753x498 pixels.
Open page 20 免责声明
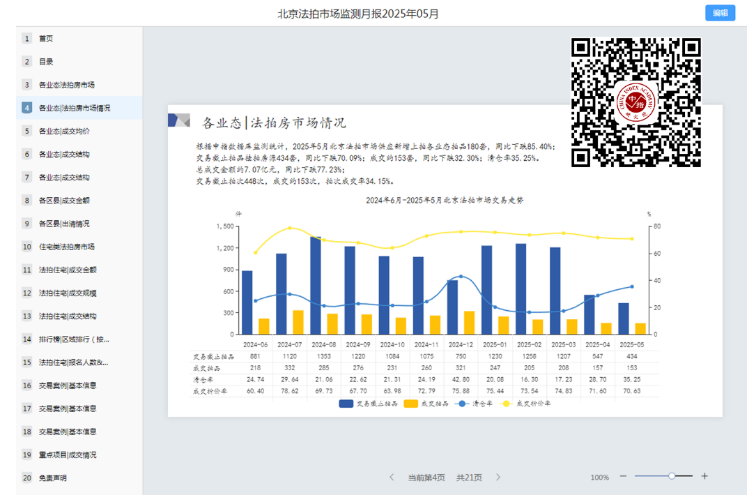(x=79, y=478)
